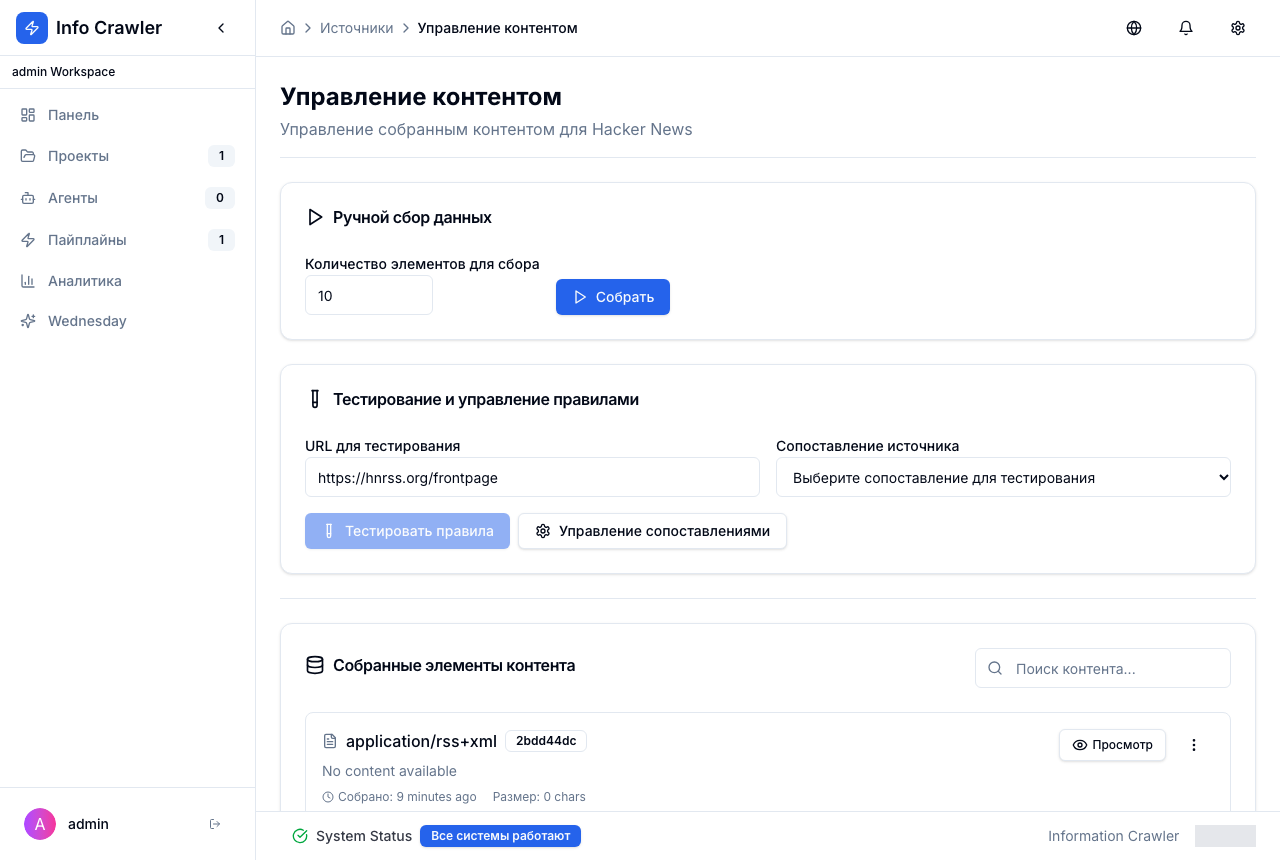Open the Проекты menu item
The width and height of the screenshot is (1280, 860).
click(127, 156)
